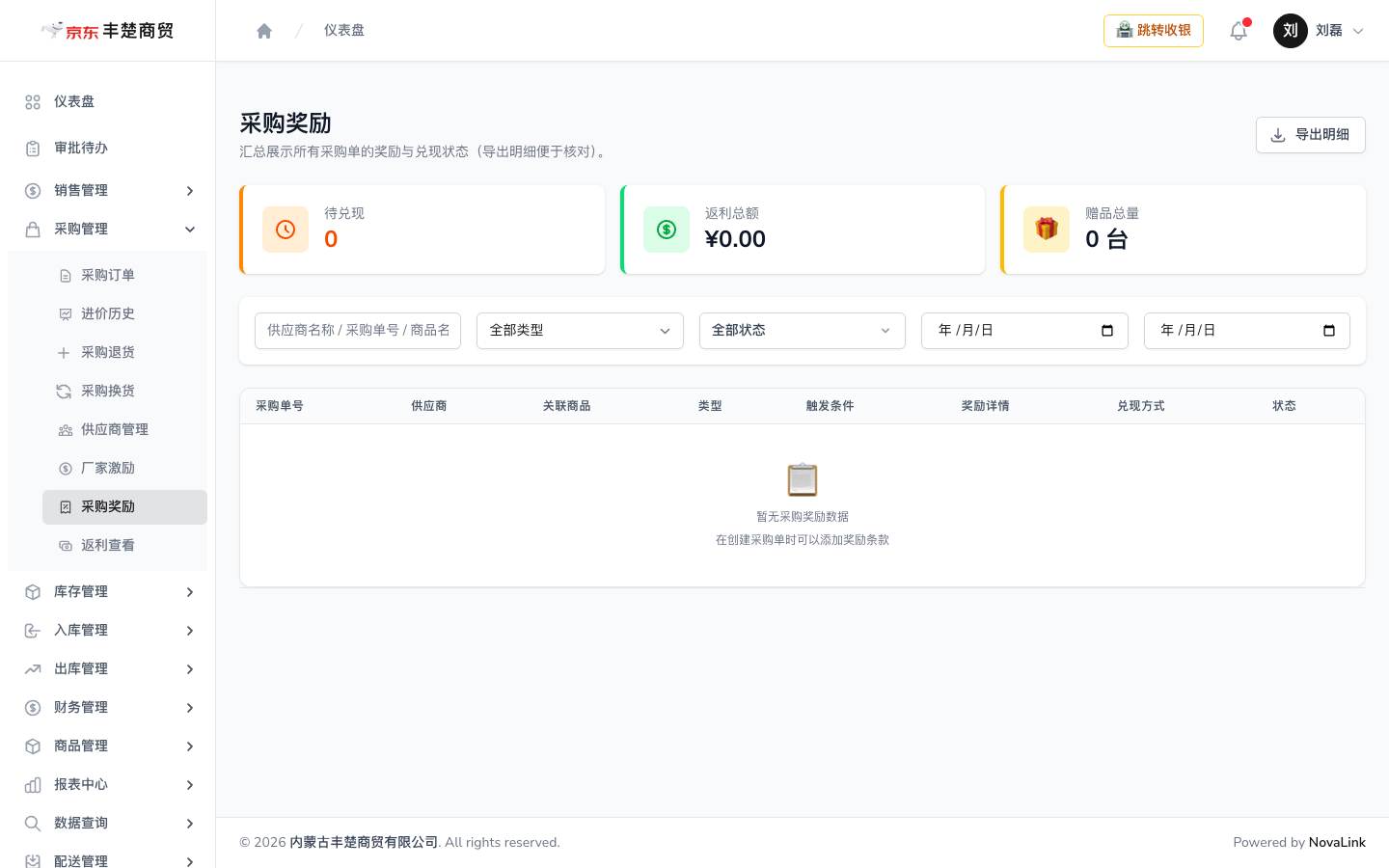Click the 返利总额 money icon

pyautogui.click(x=667, y=230)
